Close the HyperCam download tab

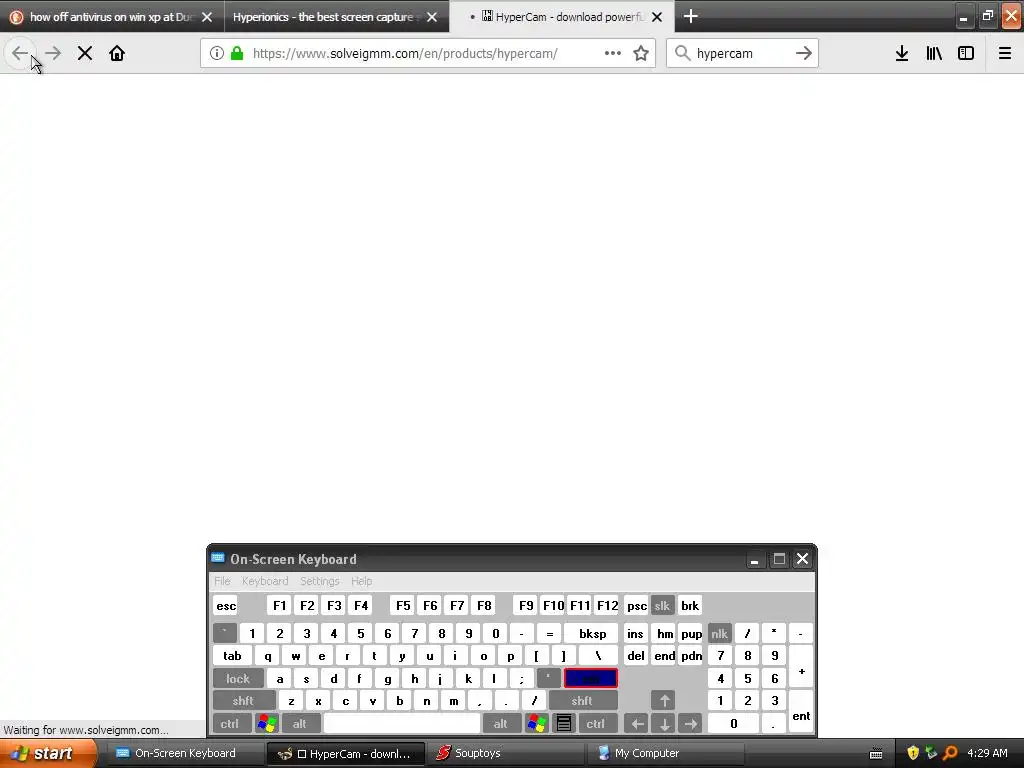657,17
